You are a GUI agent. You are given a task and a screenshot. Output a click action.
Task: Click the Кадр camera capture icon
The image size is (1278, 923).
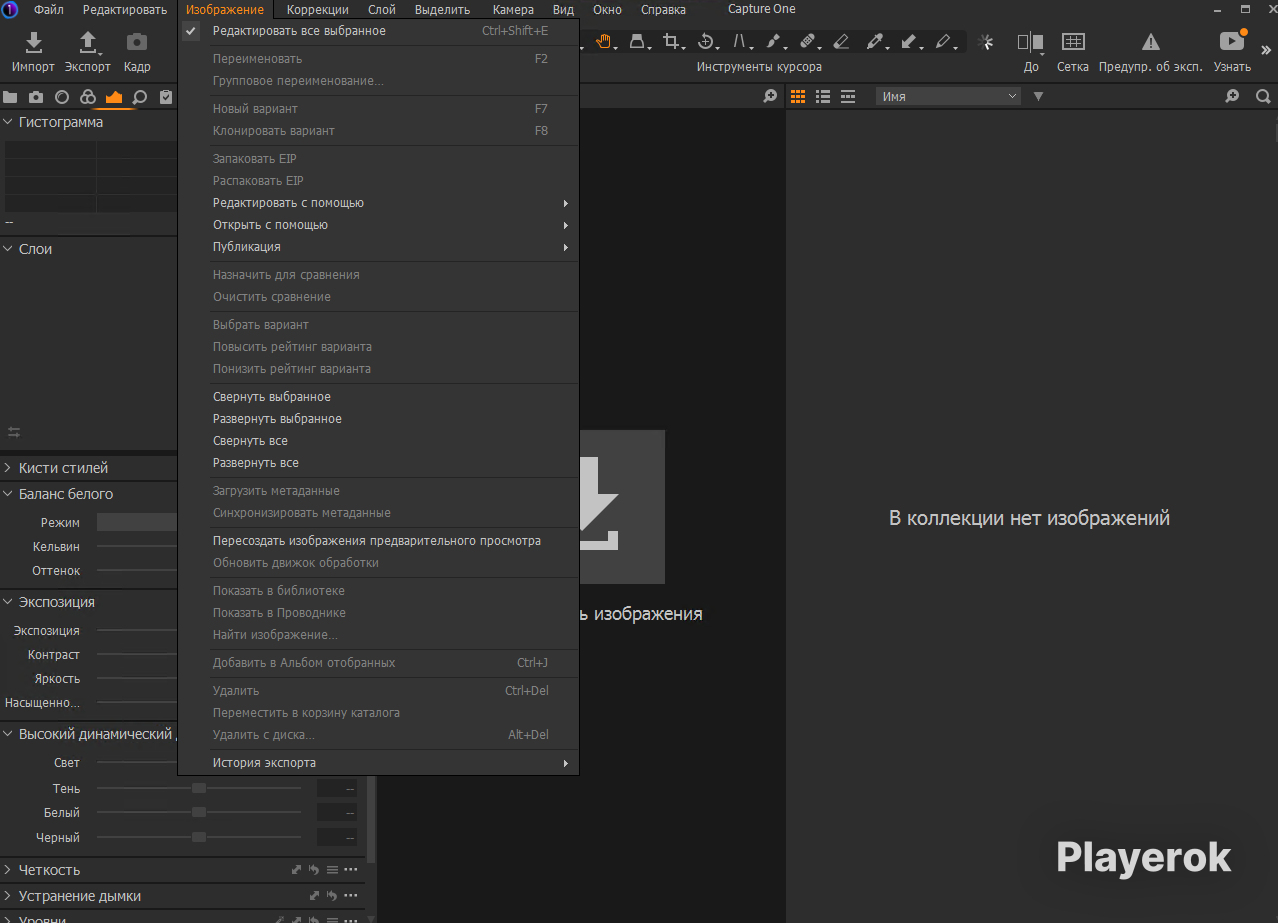pyautogui.click(x=137, y=43)
